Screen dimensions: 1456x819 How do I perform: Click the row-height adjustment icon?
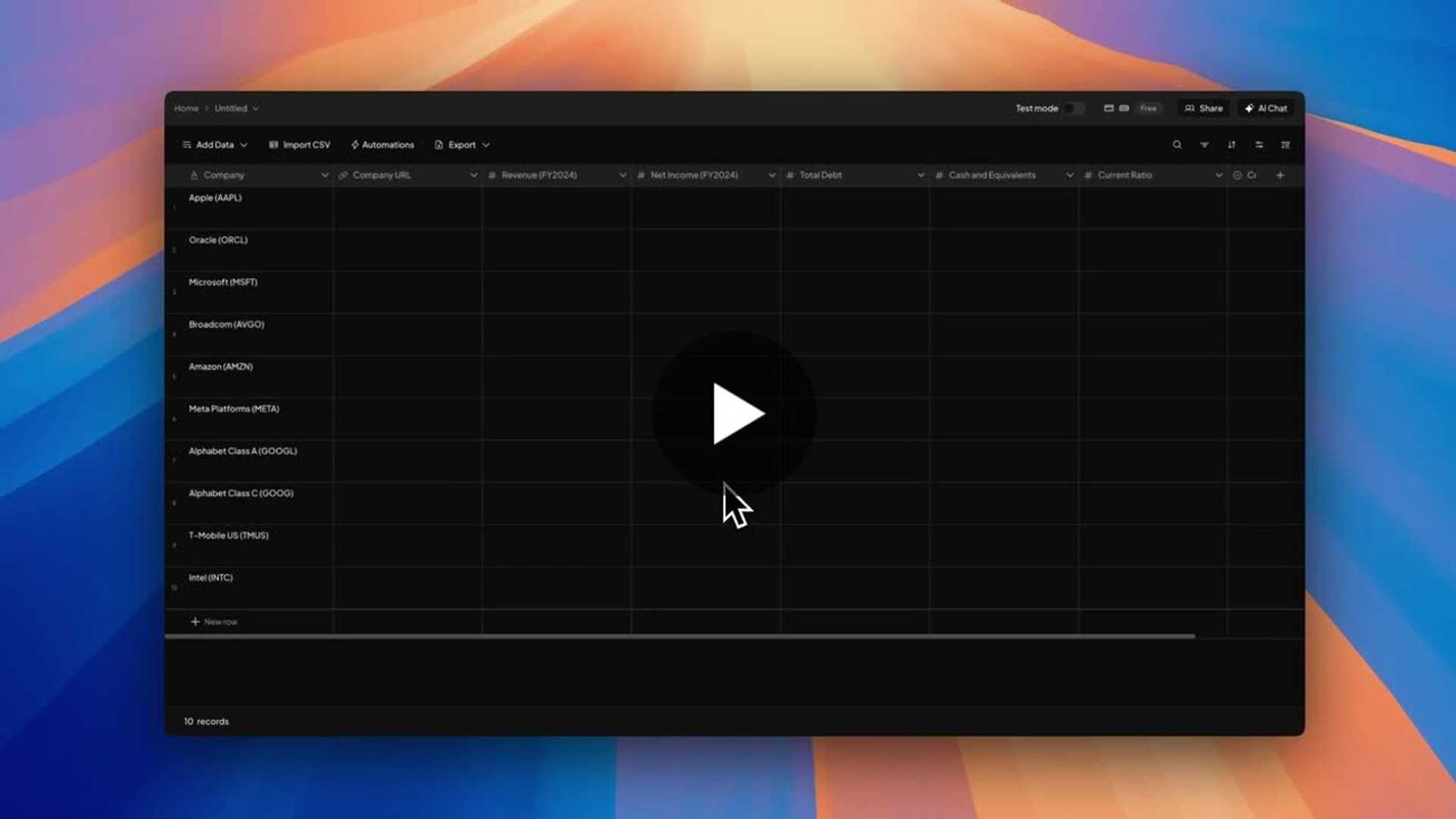coord(1259,144)
